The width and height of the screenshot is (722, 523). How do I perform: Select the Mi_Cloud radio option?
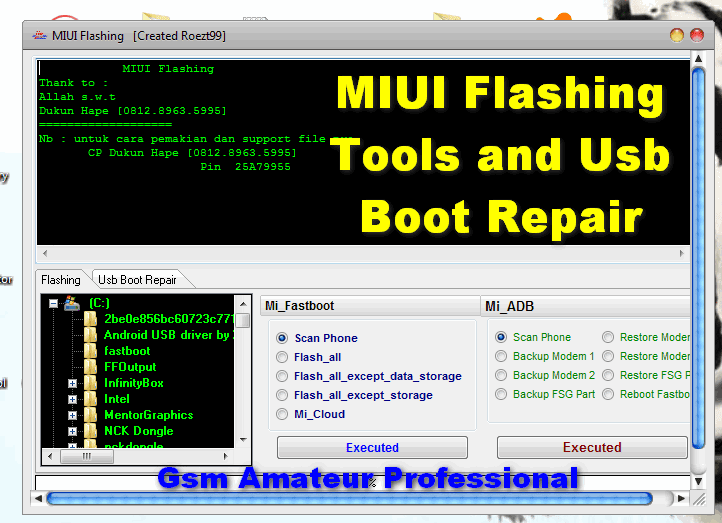pos(282,414)
